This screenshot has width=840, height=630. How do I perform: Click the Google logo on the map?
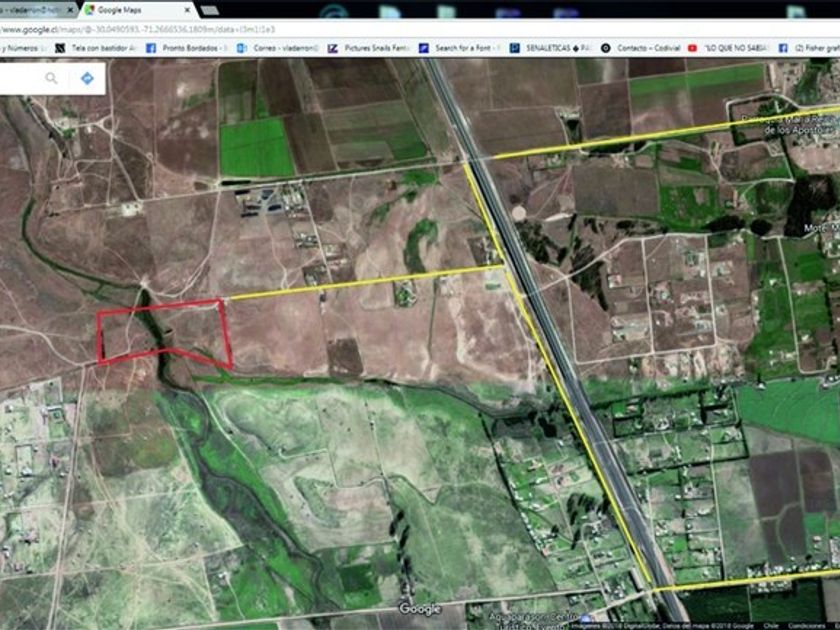(419, 608)
